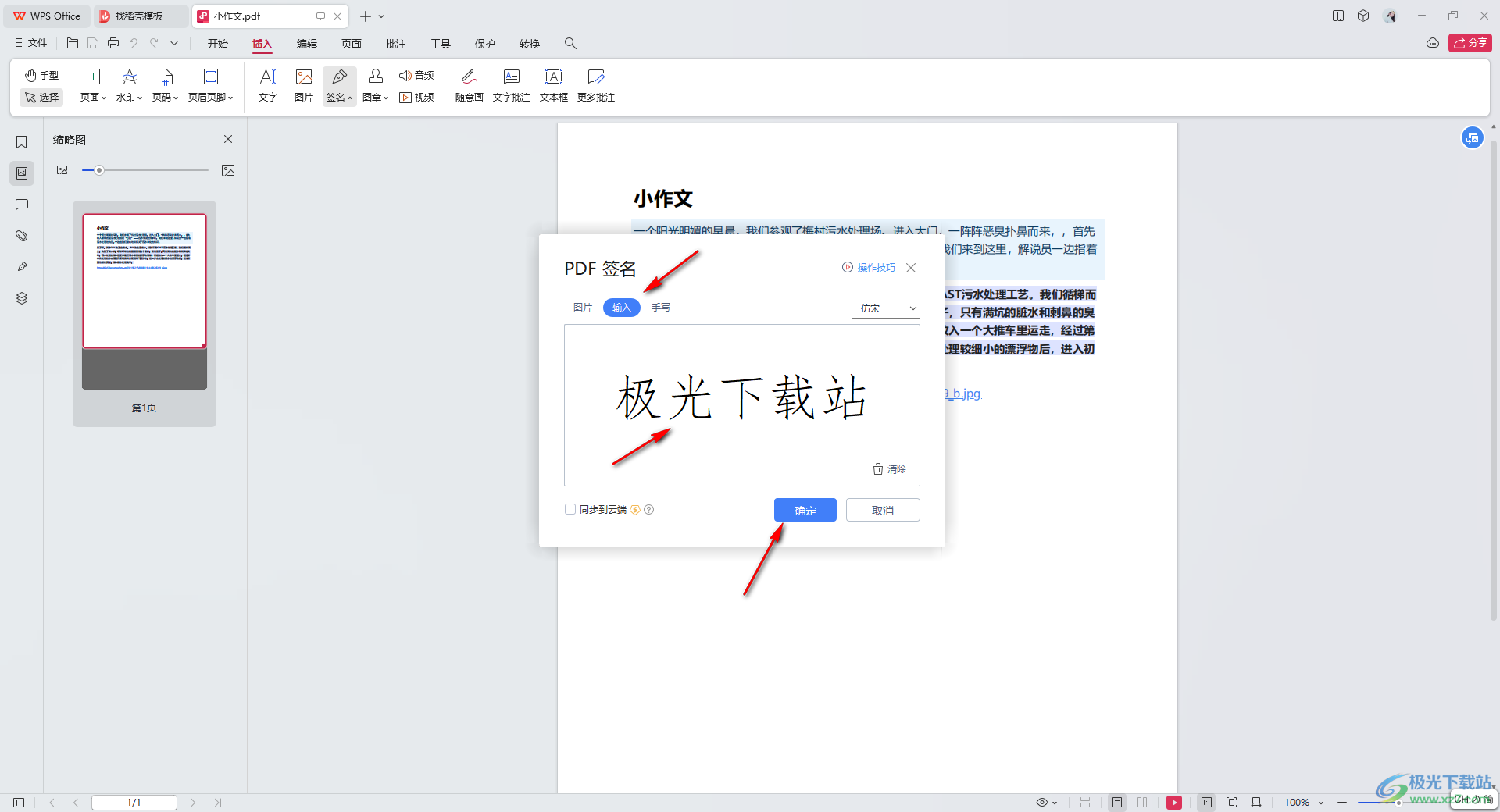
Task: Switch to the Convert (转换) ribbon tab
Action: pos(530,44)
